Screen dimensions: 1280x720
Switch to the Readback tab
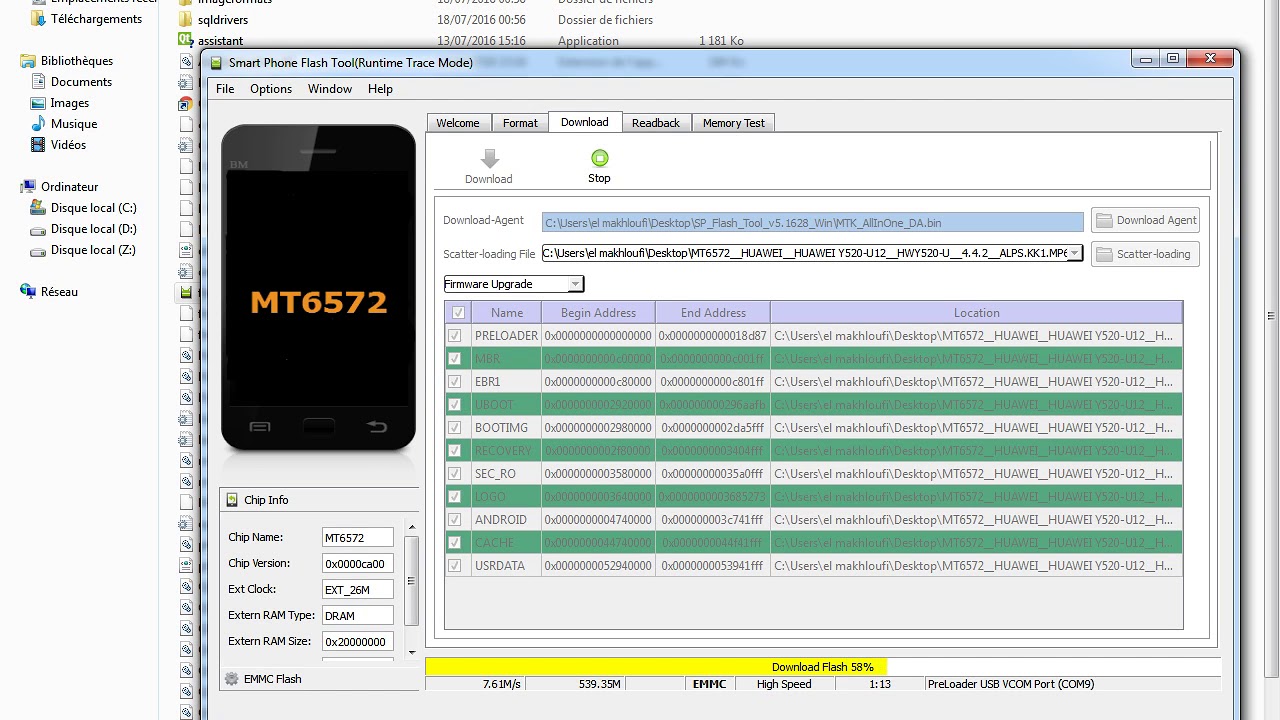[656, 123]
